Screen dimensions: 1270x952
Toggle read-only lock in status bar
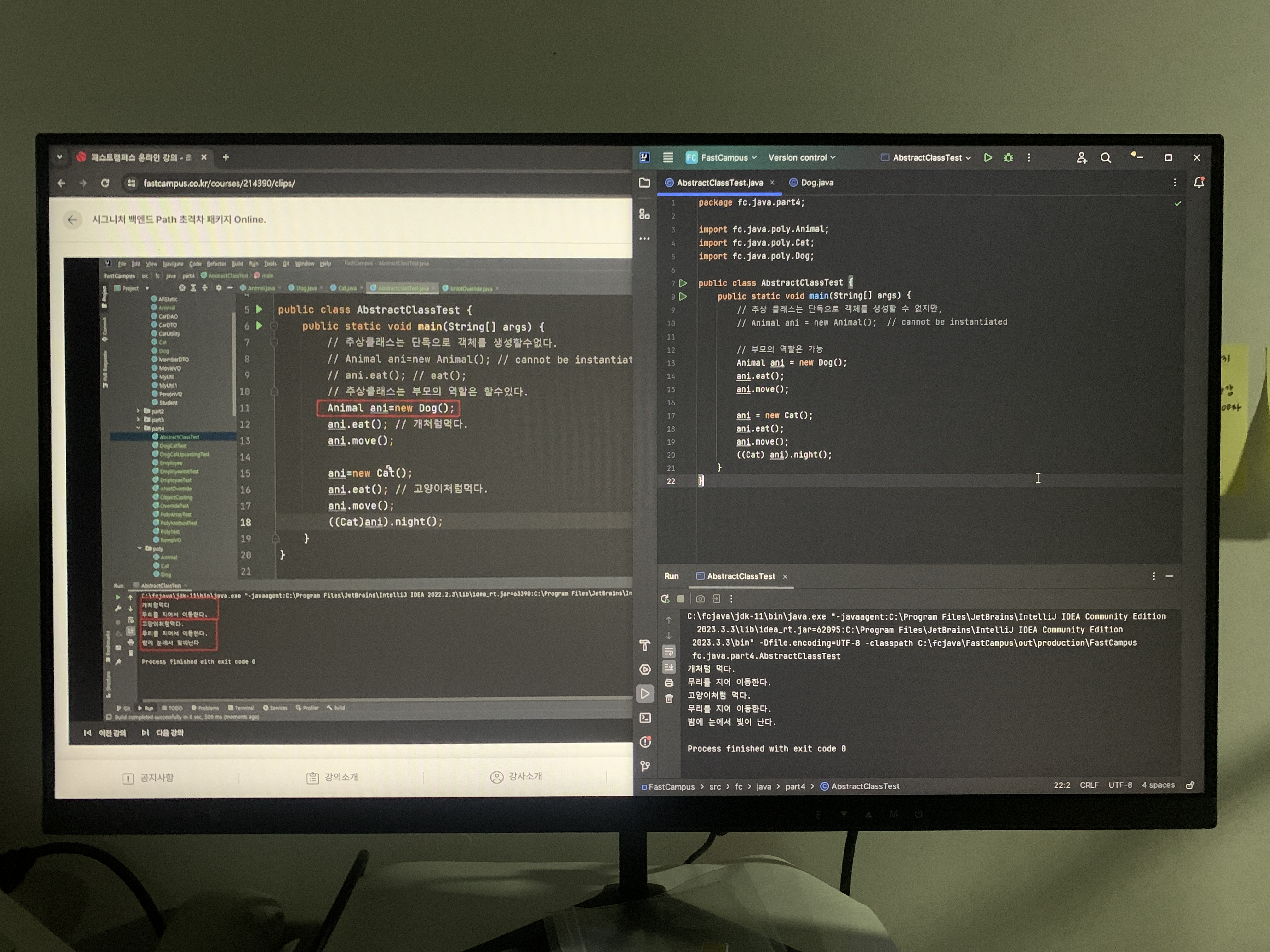pos(1190,785)
